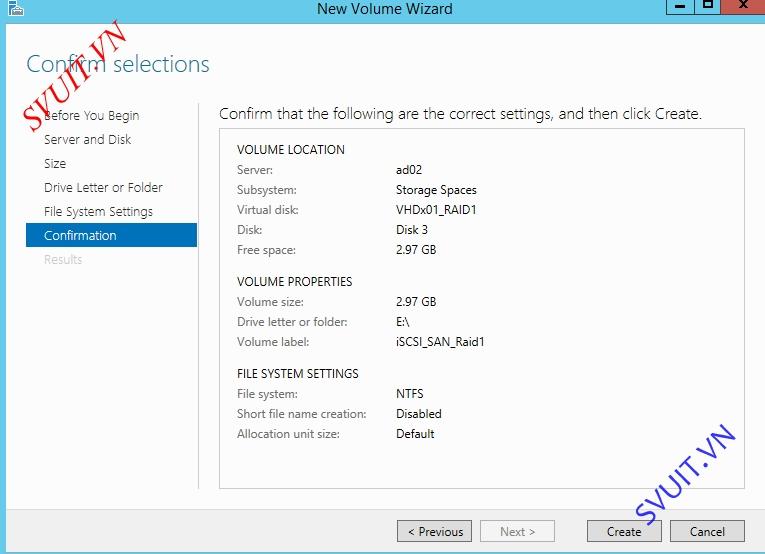Click the file system value 'NTFS'
This screenshot has height=554, width=765.
410,394
